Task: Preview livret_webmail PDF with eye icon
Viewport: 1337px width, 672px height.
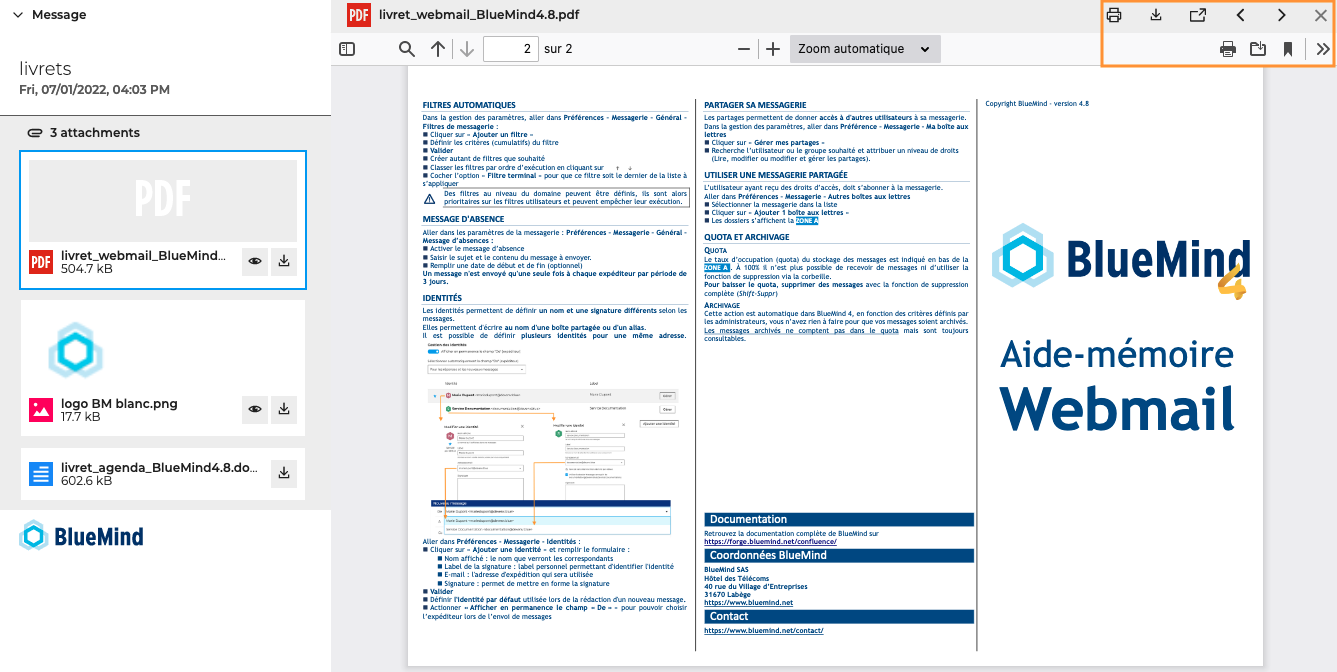Action: [x=256, y=261]
